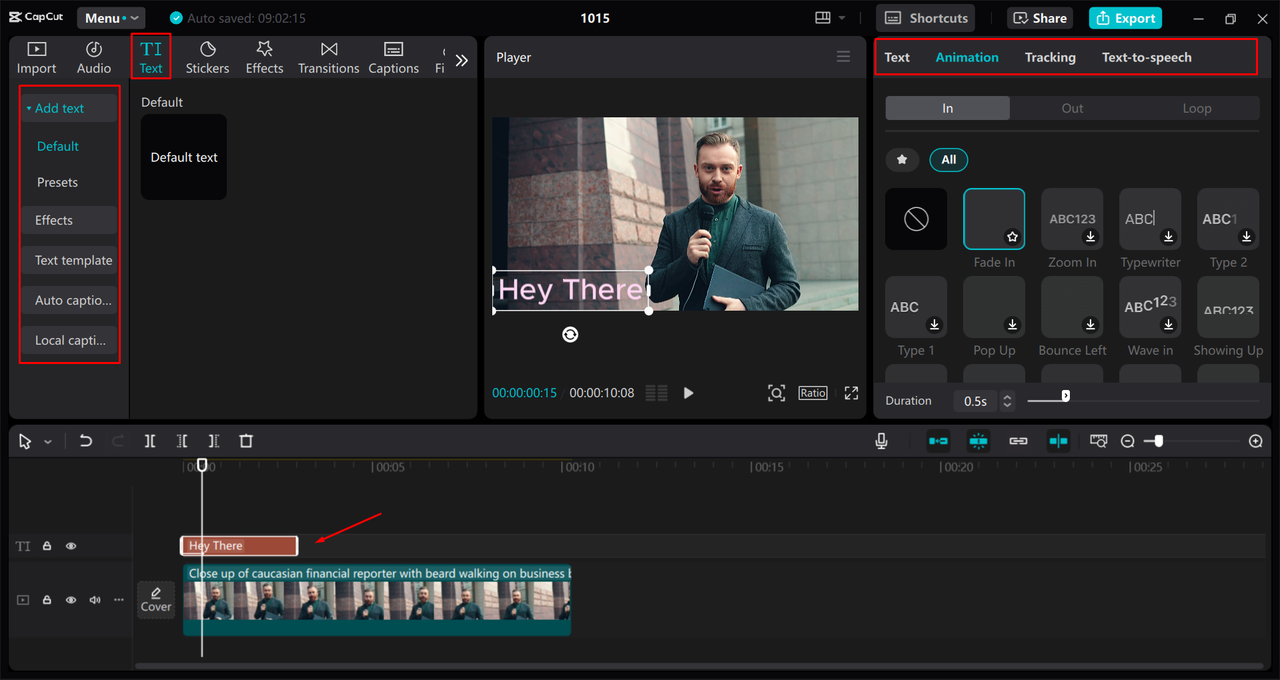
Task: Click the screenshot scan icon in player
Action: click(776, 393)
